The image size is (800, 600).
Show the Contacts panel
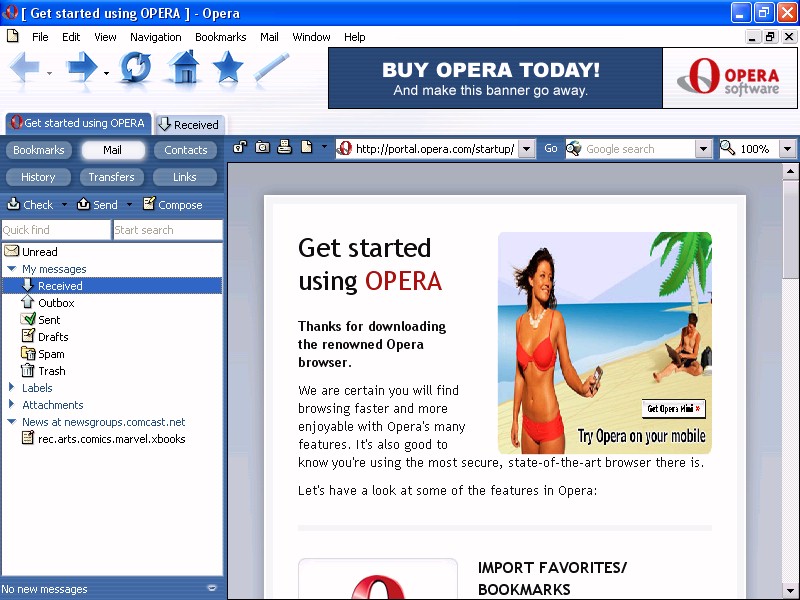[185, 150]
